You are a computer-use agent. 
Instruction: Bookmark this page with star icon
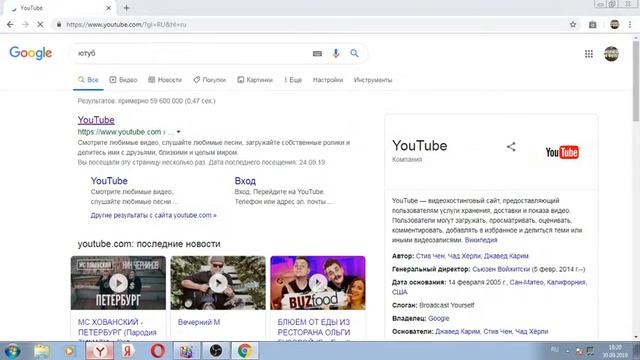573,24
